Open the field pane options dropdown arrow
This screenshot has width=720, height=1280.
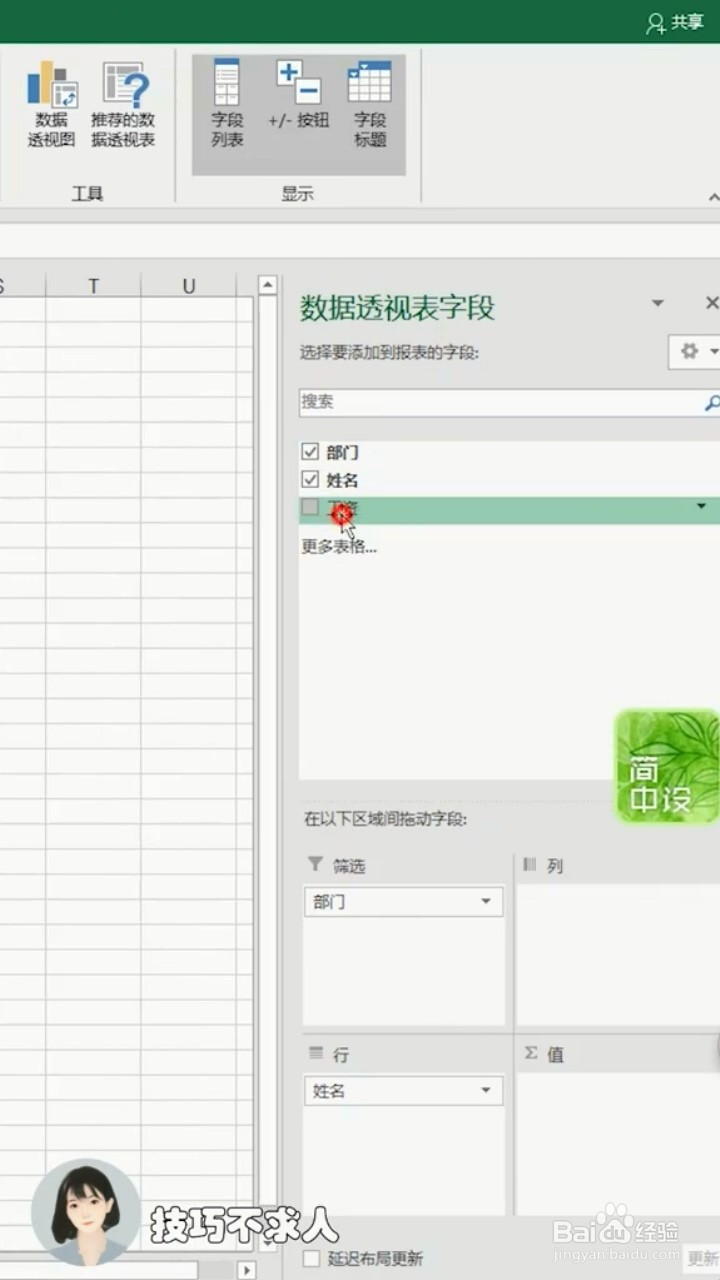tap(657, 303)
